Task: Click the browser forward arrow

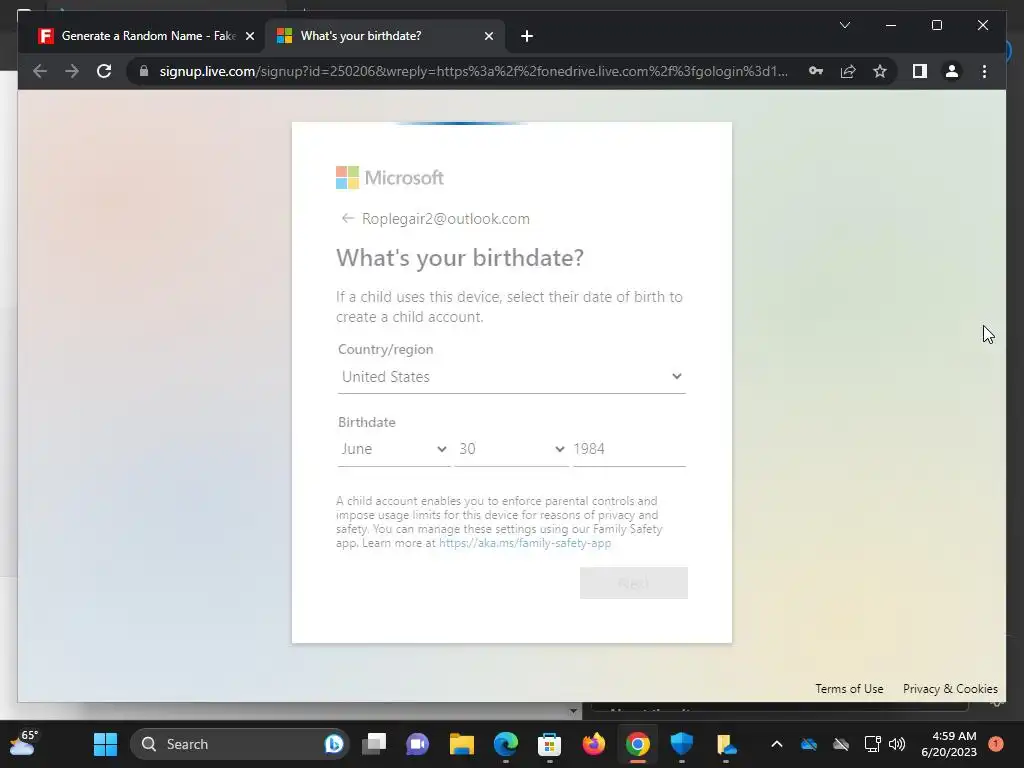Action: [x=72, y=71]
